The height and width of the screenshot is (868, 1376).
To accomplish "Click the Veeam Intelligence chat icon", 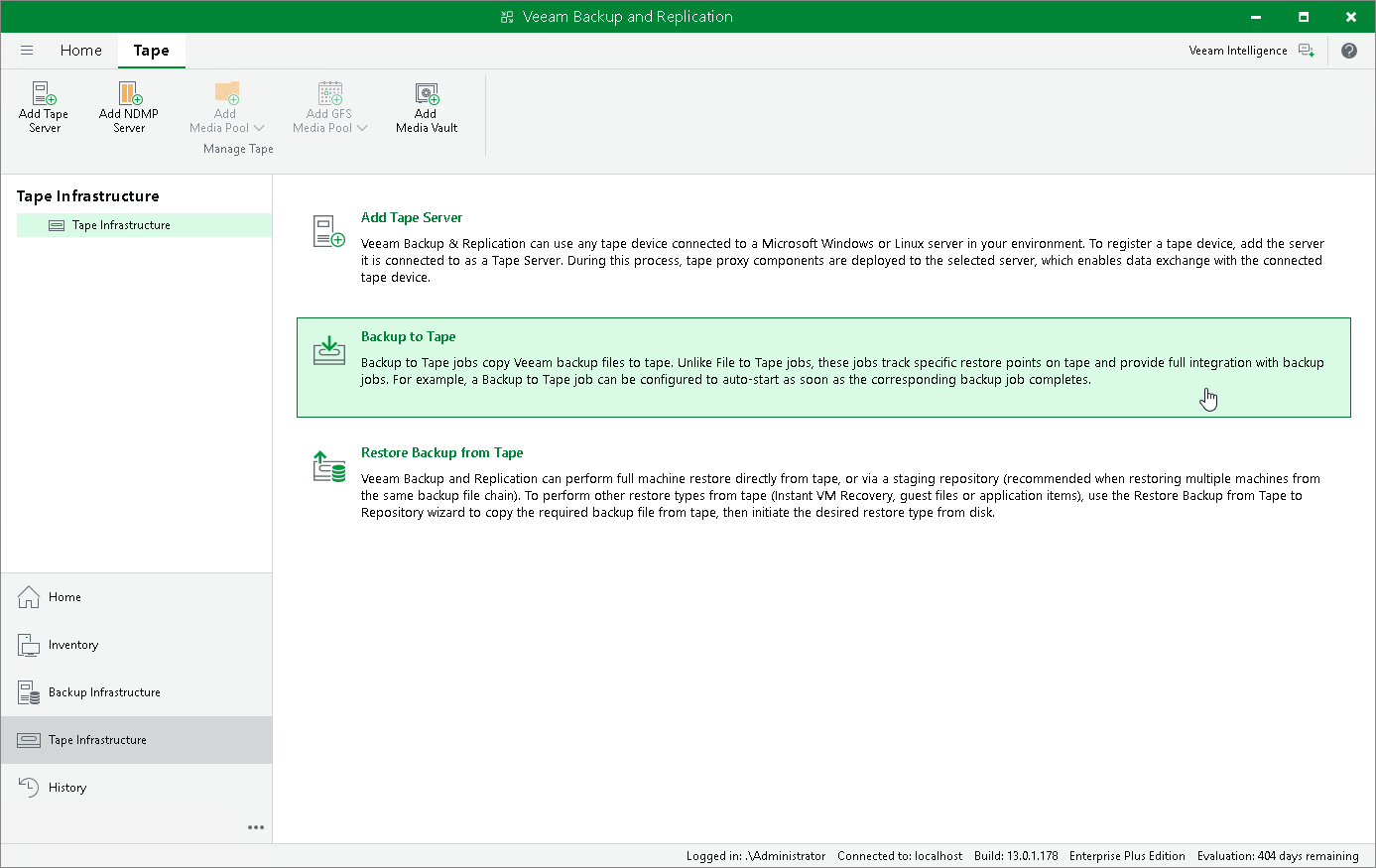I will click(x=1307, y=51).
